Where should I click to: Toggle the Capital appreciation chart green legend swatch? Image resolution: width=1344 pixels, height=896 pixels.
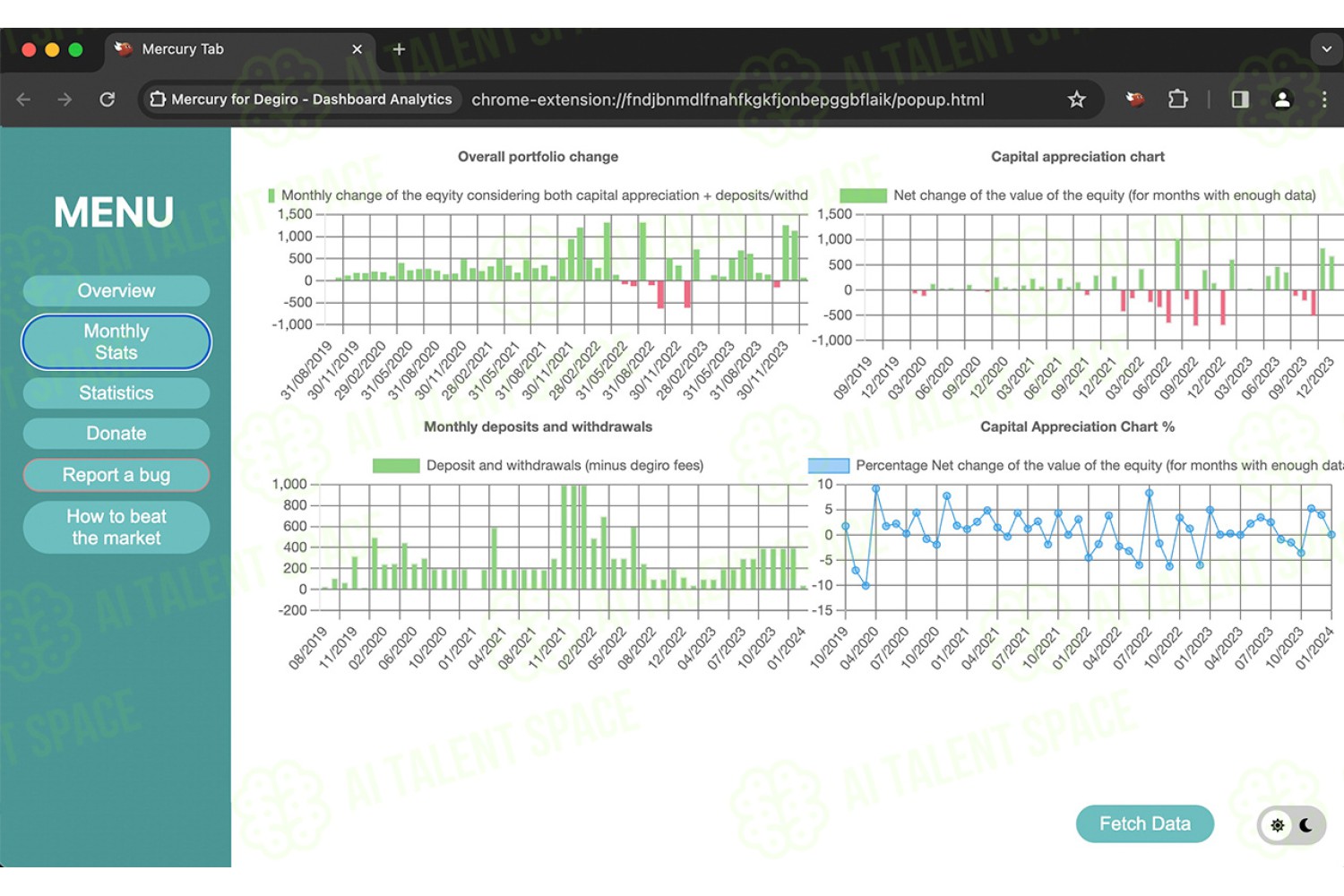[x=863, y=195]
